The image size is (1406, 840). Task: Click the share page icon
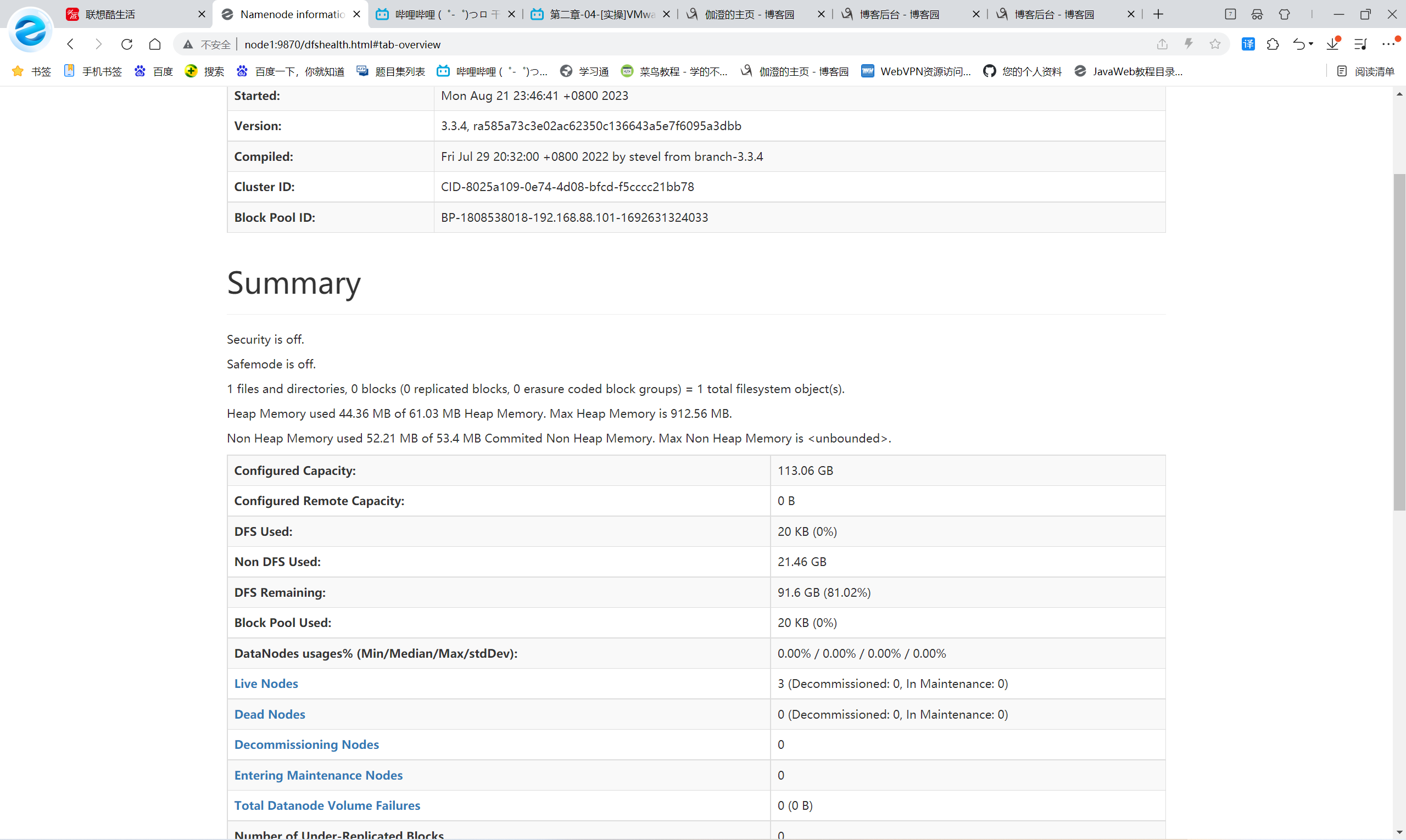click(1162, 44)
